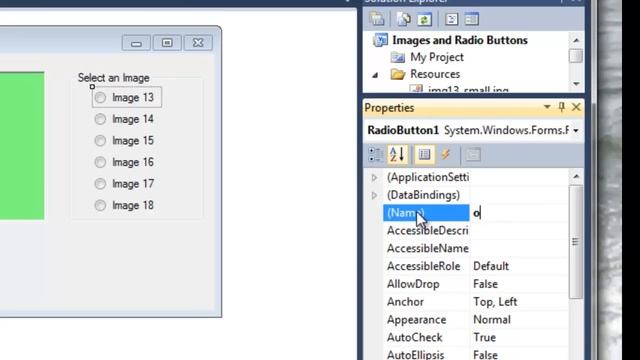Select the AccessibleRole property name

click(423, 267)
